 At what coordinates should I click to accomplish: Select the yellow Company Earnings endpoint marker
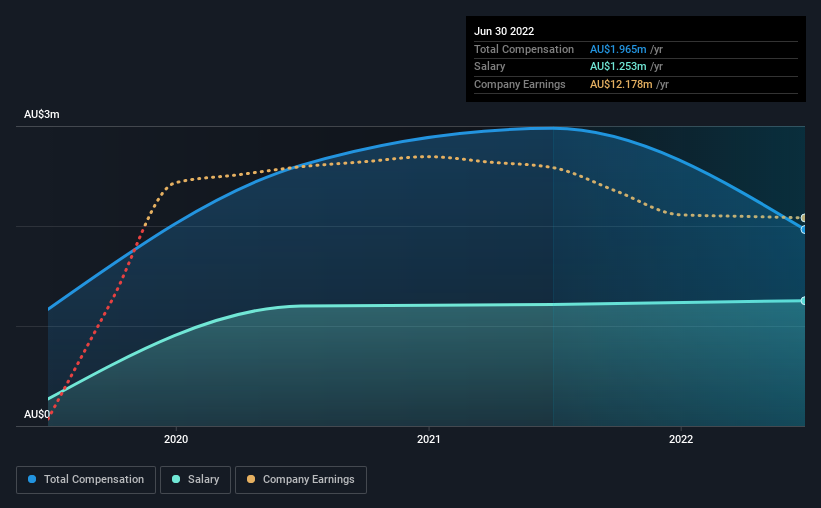tap(804, 218)
